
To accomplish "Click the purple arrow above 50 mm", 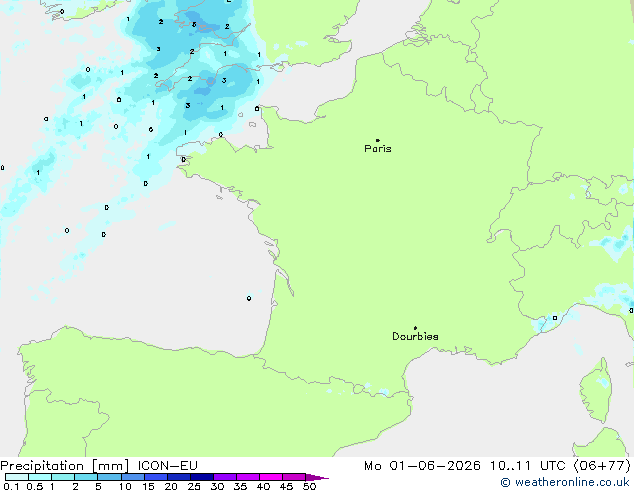I will (x=317, y=477).
